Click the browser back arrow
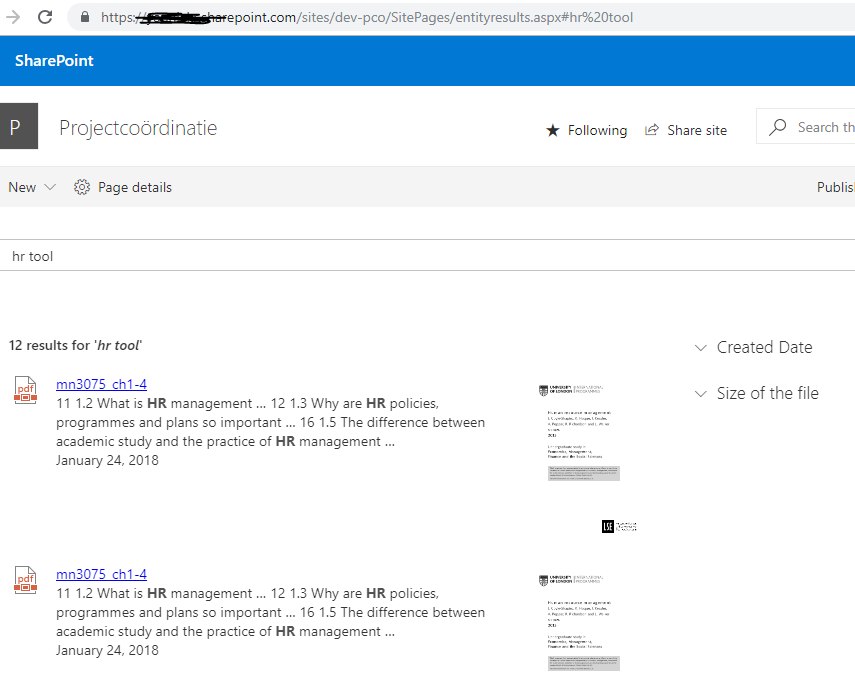The image size is (855, 696). click(x=12, y=16)
